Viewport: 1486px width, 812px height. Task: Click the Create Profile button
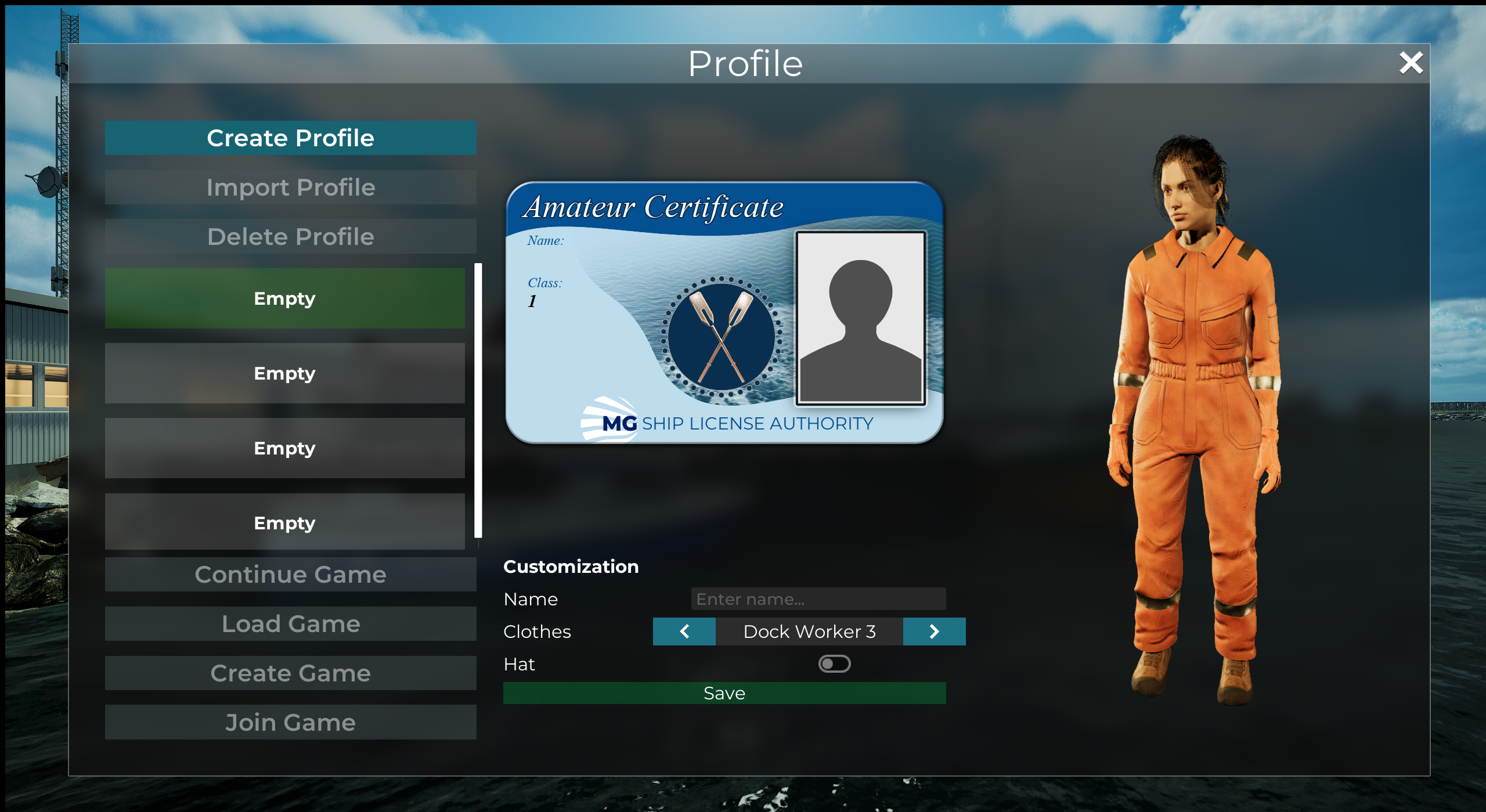[290, 138]
